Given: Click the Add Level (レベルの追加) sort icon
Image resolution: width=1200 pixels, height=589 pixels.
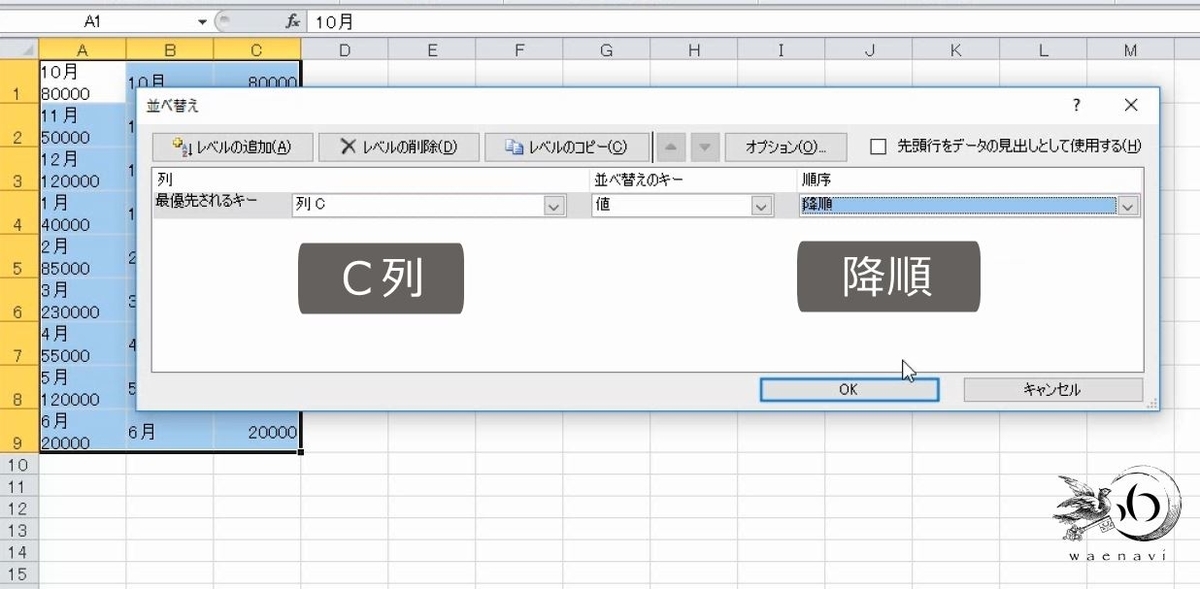Looking at the screenshot, I should pyautogui.click(x=182, y=146).
